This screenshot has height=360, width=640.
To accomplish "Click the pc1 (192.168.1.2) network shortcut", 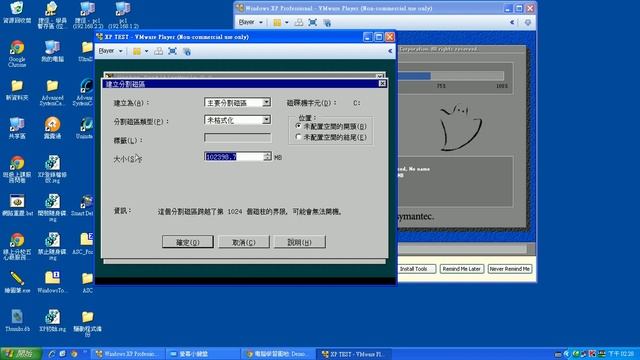I will click(123, 15).
